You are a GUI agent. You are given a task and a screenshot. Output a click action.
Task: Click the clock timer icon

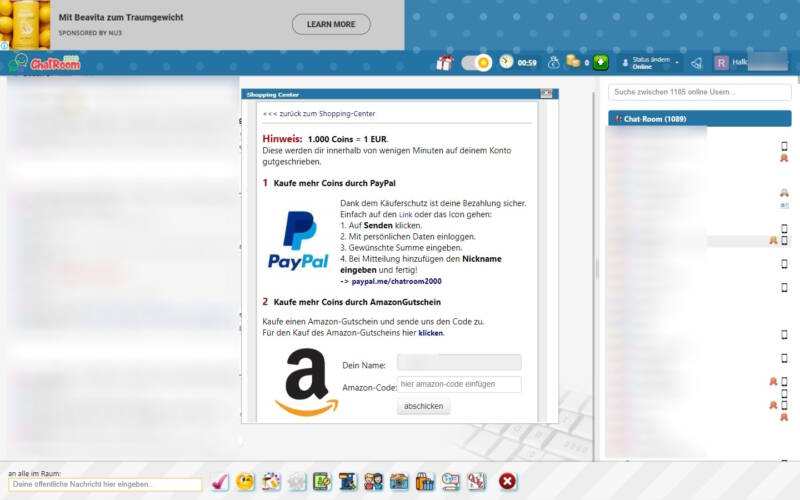coord(506,62)
